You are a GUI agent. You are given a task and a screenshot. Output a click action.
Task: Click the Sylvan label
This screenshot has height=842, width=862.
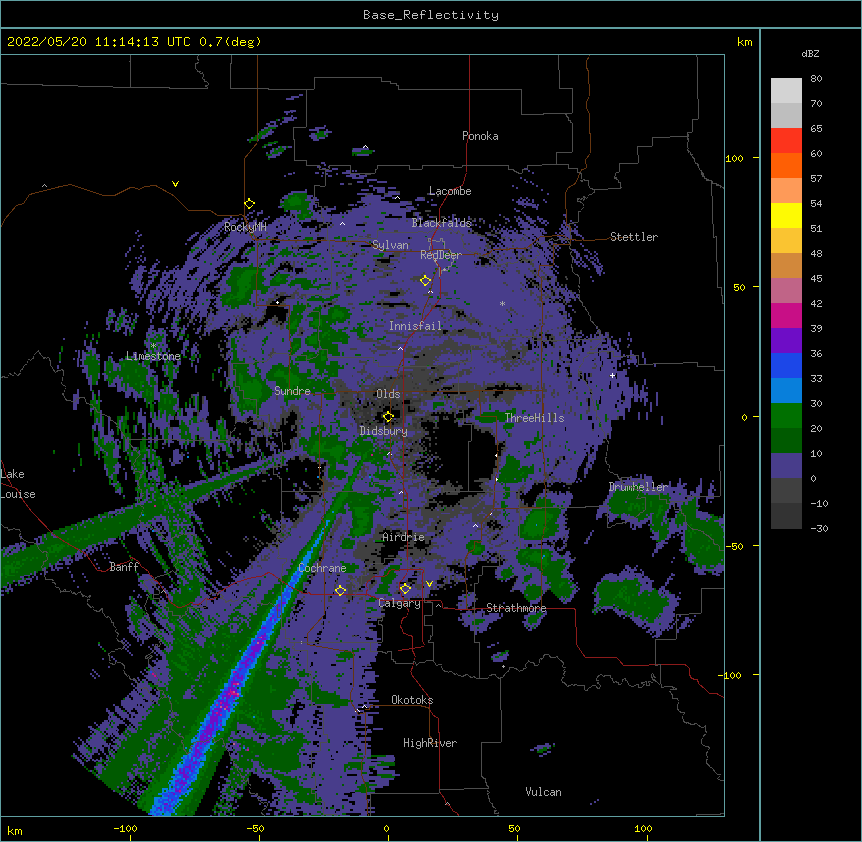point(390,245)
